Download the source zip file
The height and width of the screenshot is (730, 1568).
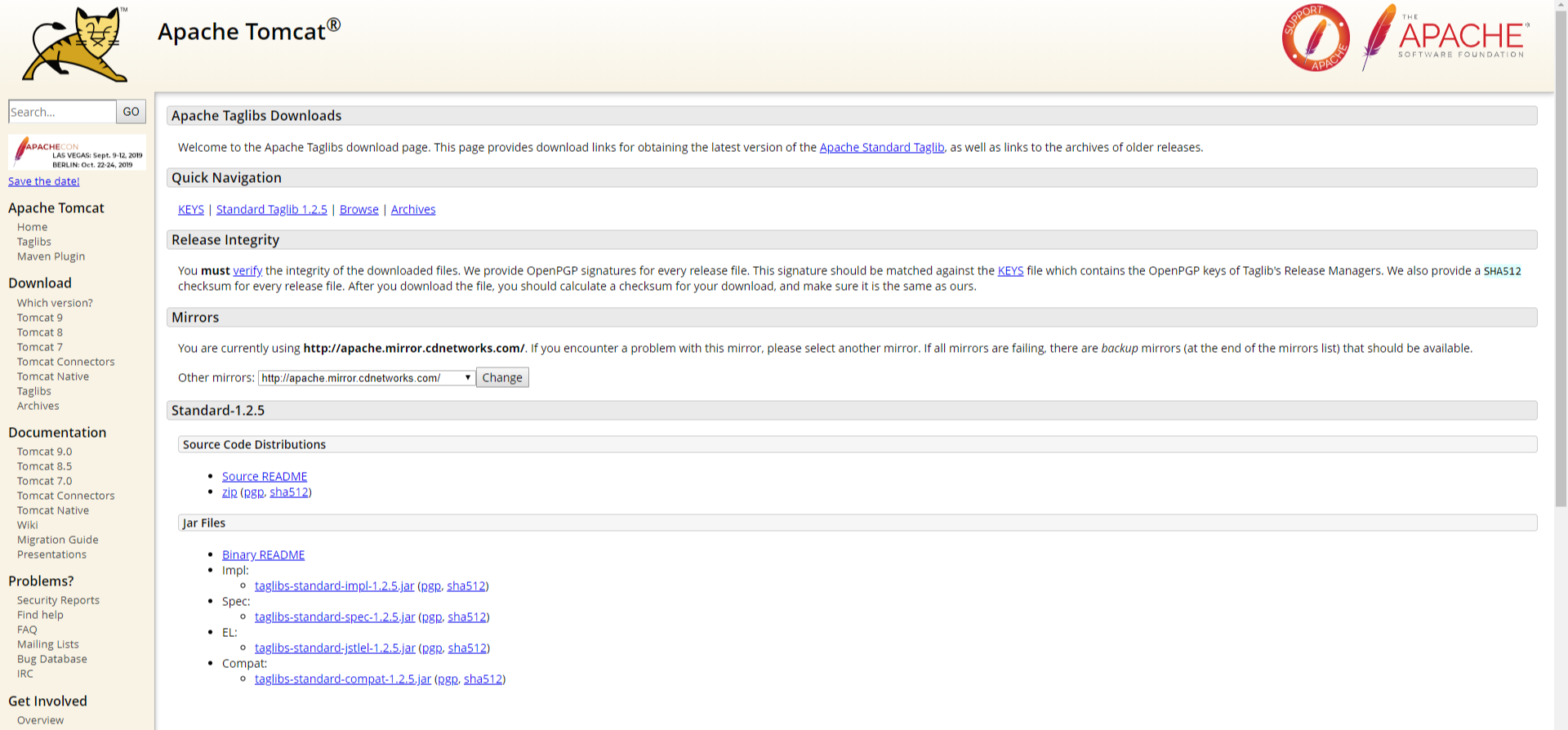click(229, 492)
